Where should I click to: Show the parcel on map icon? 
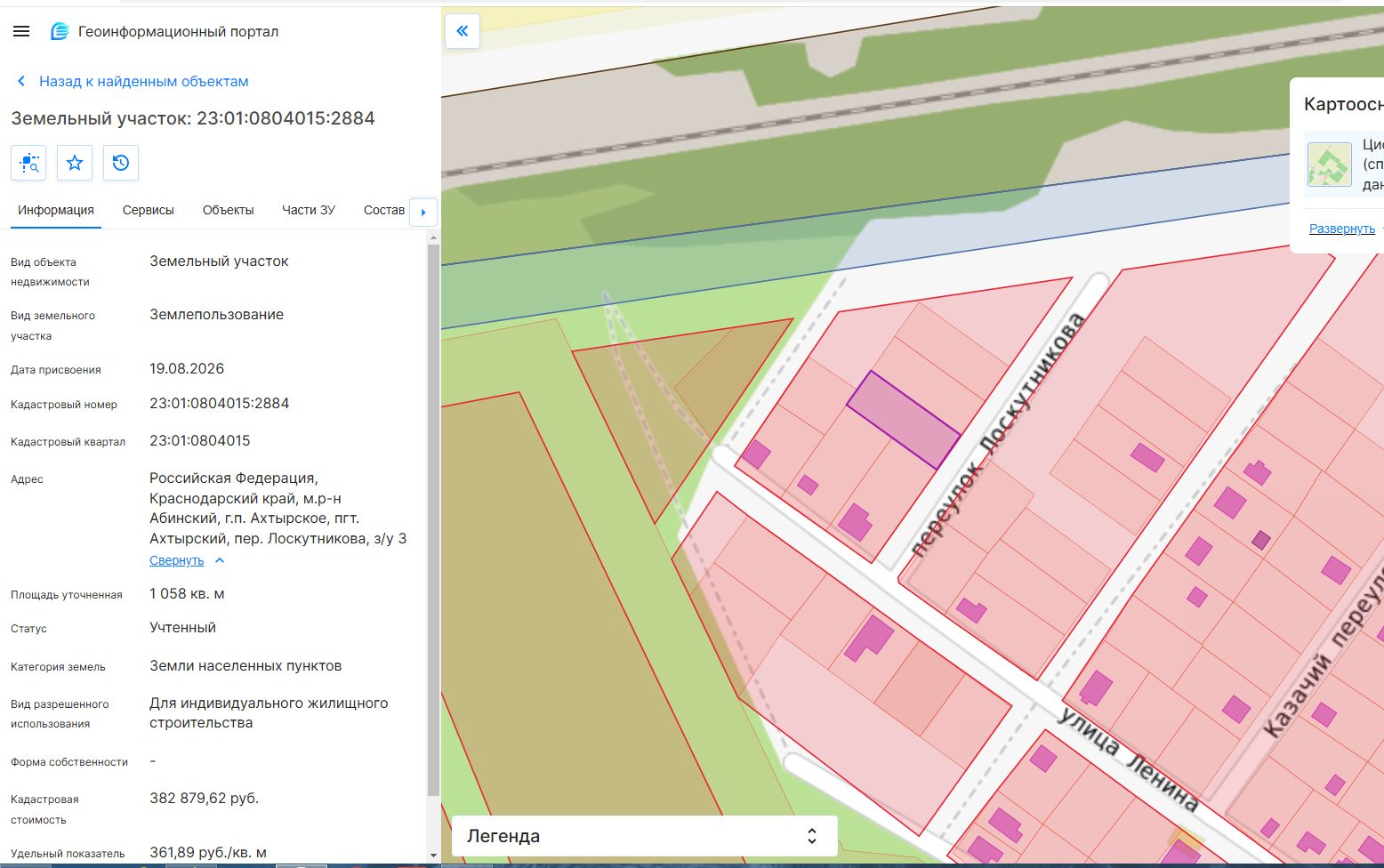pos(28,163)
